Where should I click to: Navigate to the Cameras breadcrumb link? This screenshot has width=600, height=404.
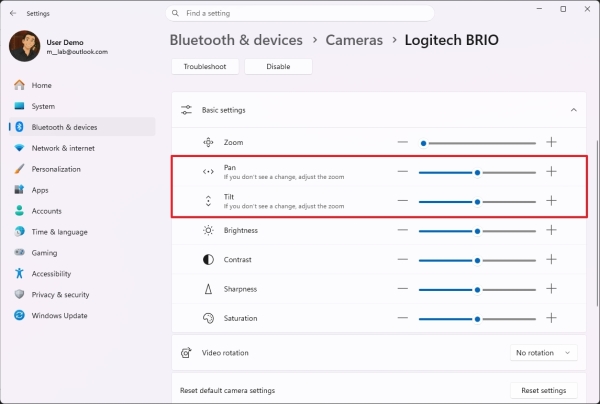pyautogui.click(x=354, y=40)
